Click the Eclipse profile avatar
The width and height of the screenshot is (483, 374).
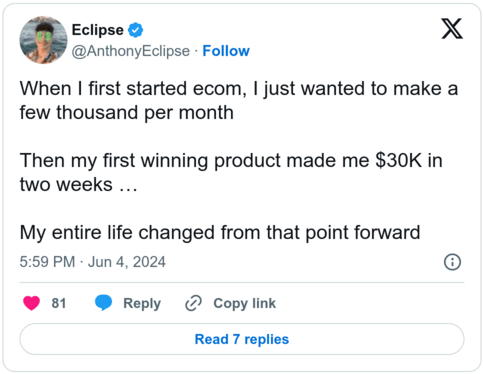[x=43, y=40]
